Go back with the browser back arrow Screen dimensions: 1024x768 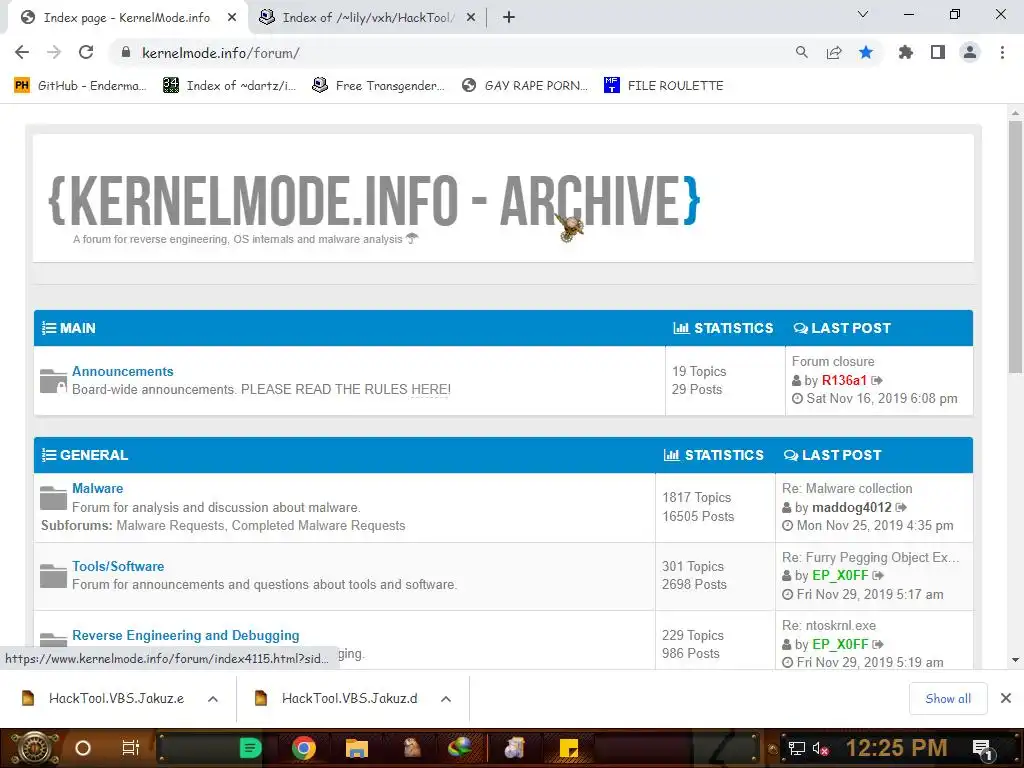[x=22, y=52]
